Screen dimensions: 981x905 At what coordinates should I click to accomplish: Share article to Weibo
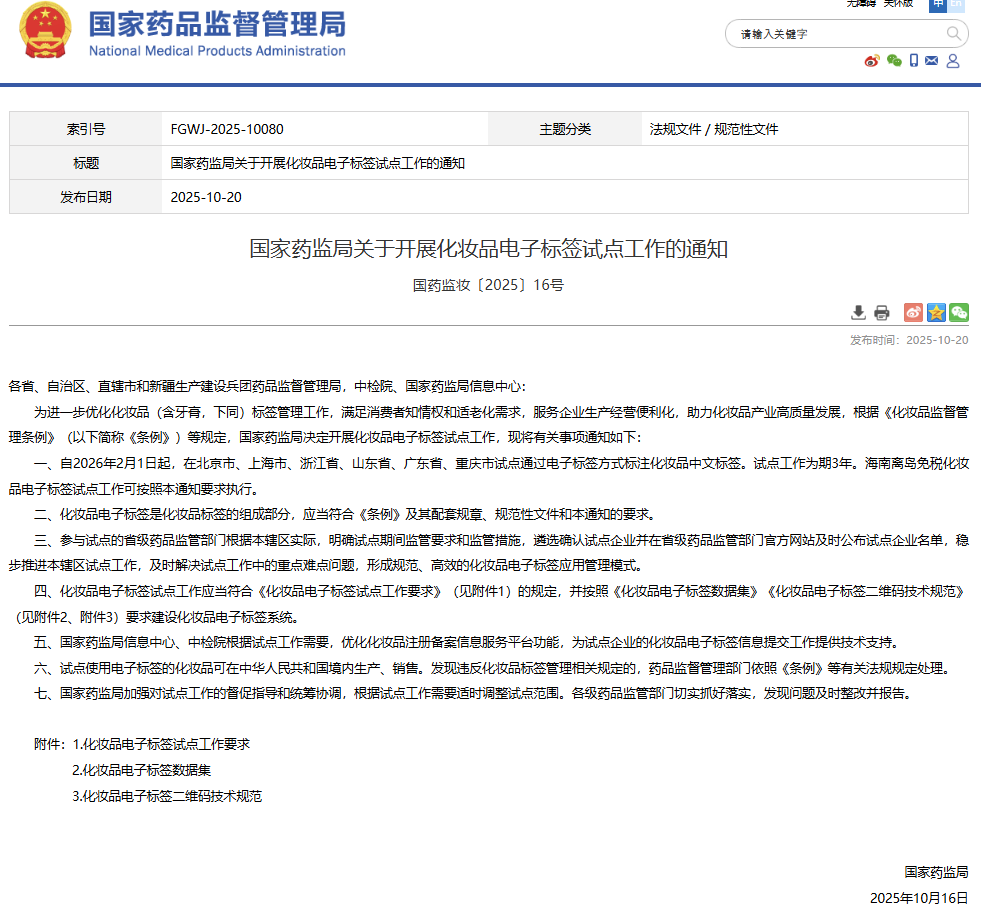click(913, 312)
